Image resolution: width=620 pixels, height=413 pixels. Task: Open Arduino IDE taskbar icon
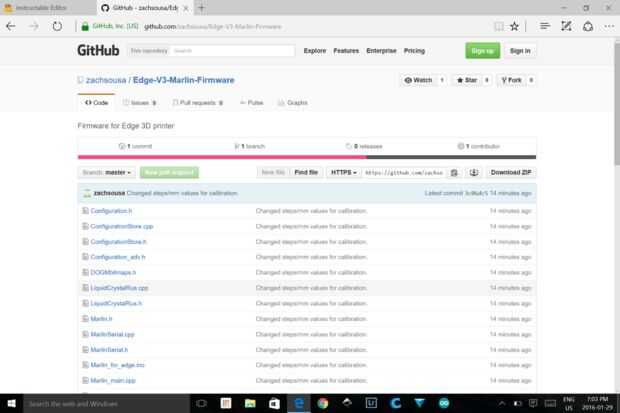pyautogui.click(x=444, y=403)
